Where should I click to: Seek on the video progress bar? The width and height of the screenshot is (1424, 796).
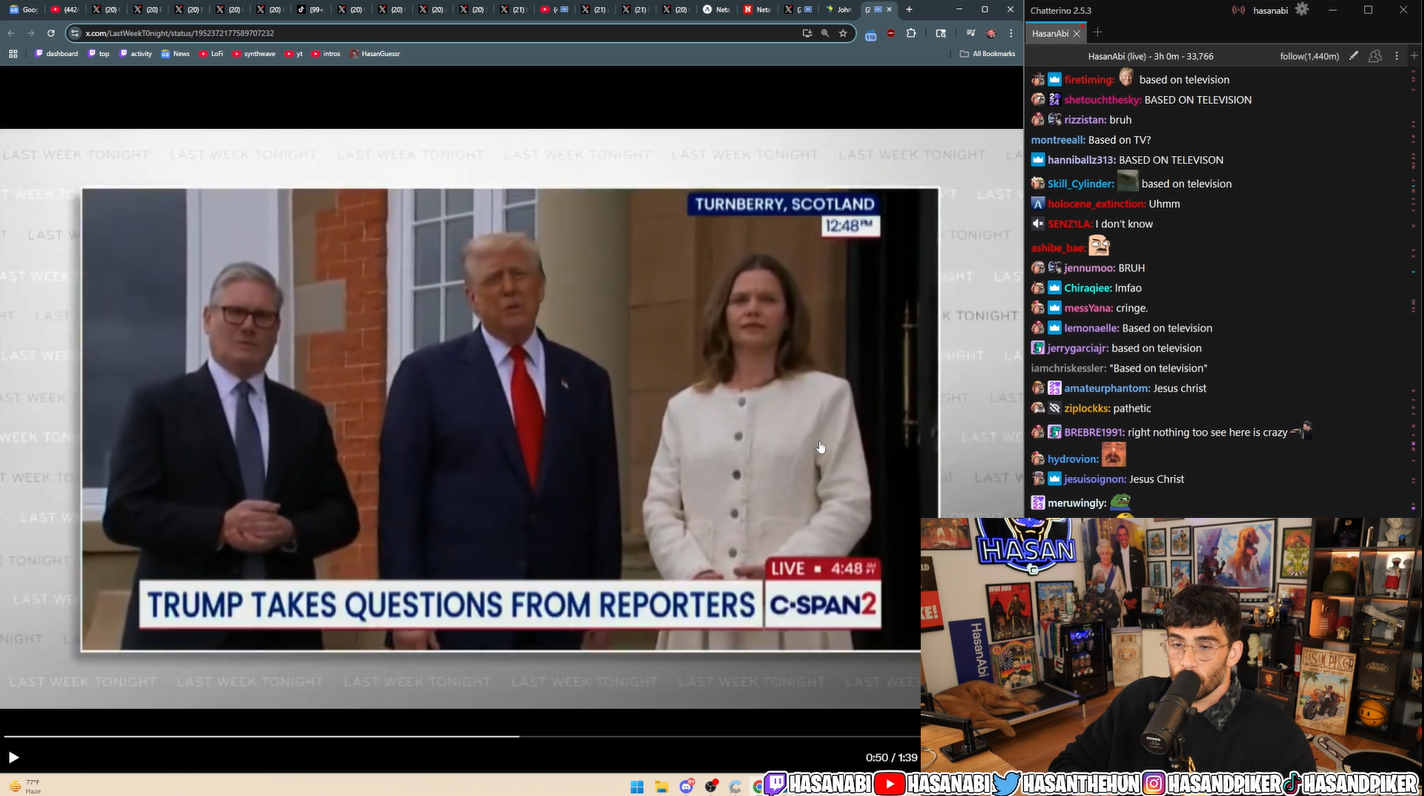460,737
